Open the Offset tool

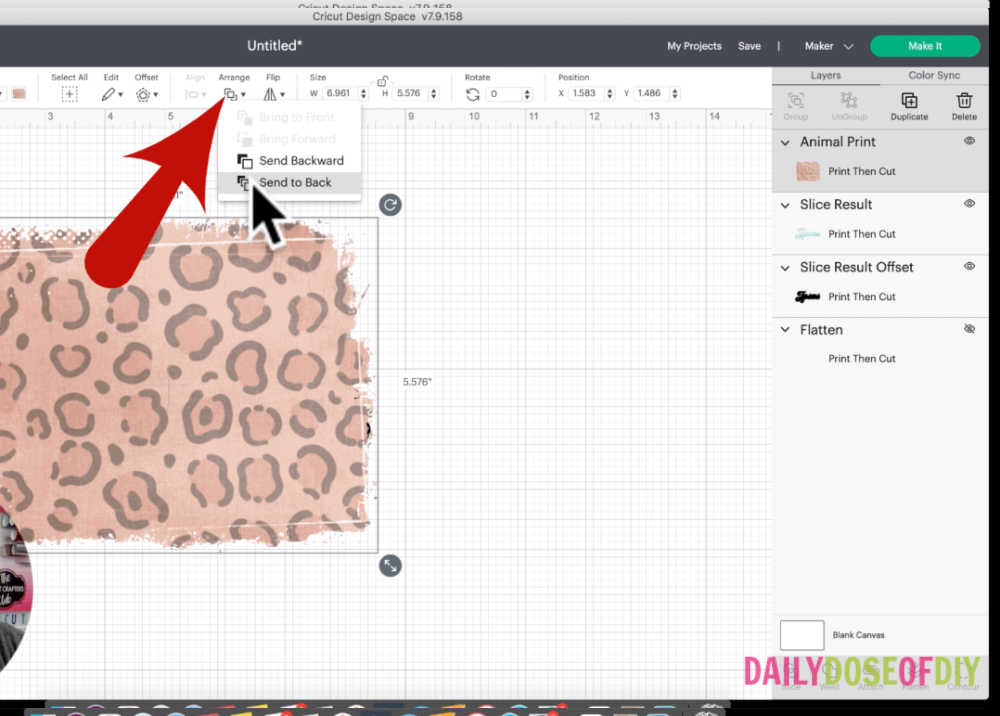[142, 92]
